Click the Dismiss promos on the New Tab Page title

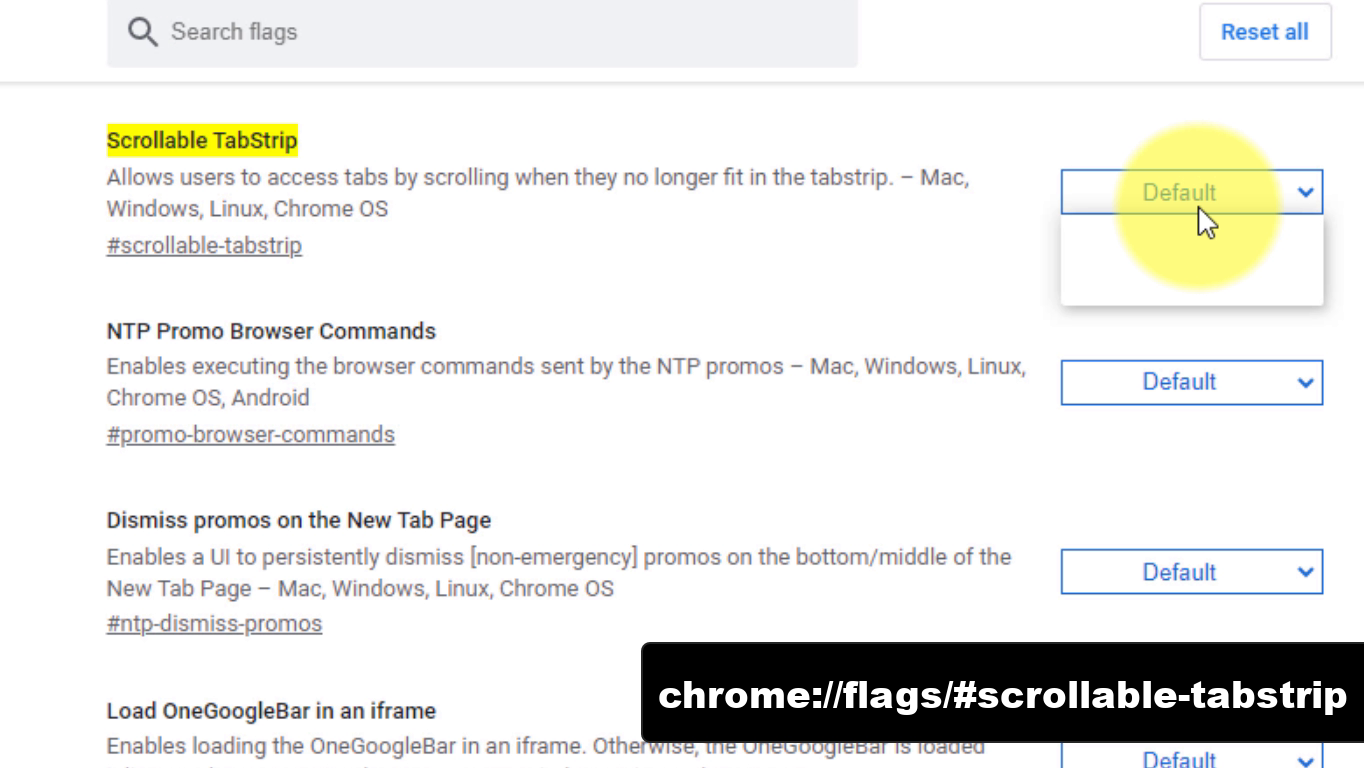[x=298, y=520]
